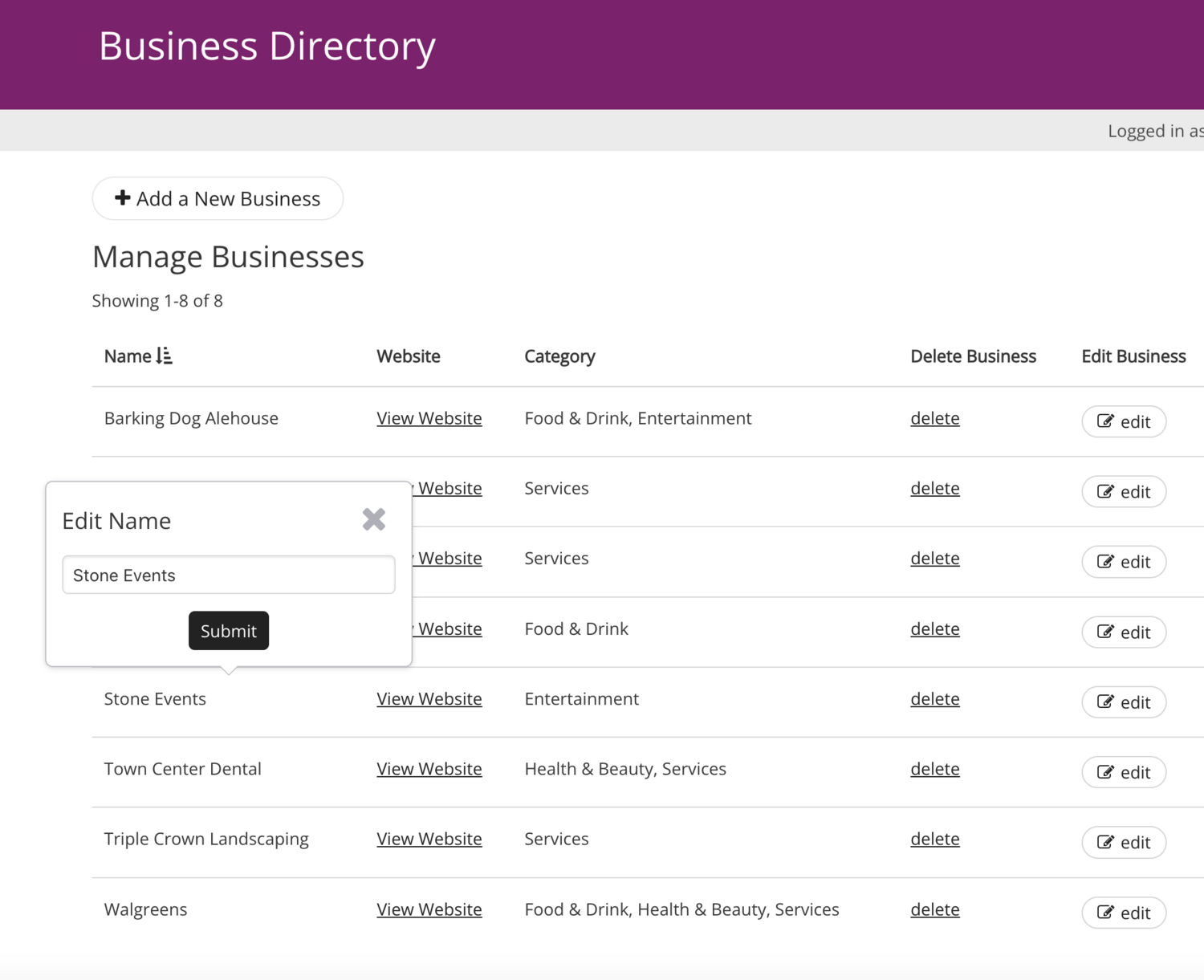Click the Business Directory header title
Viewport: 1204px width, 980px height.
pyautogui.click(x=266, y=46)
